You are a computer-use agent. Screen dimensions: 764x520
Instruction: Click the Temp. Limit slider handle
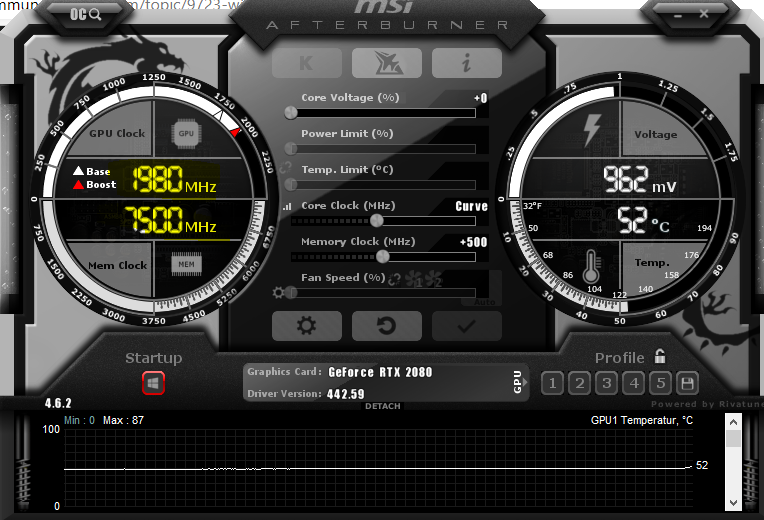291,184
